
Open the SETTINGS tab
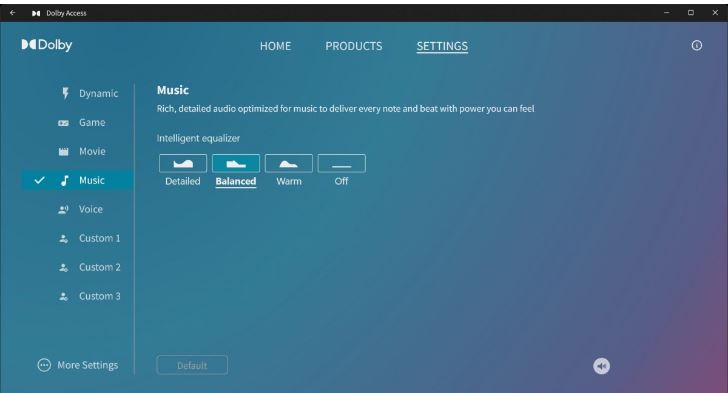pyautogui.click(x=442, y=46)
